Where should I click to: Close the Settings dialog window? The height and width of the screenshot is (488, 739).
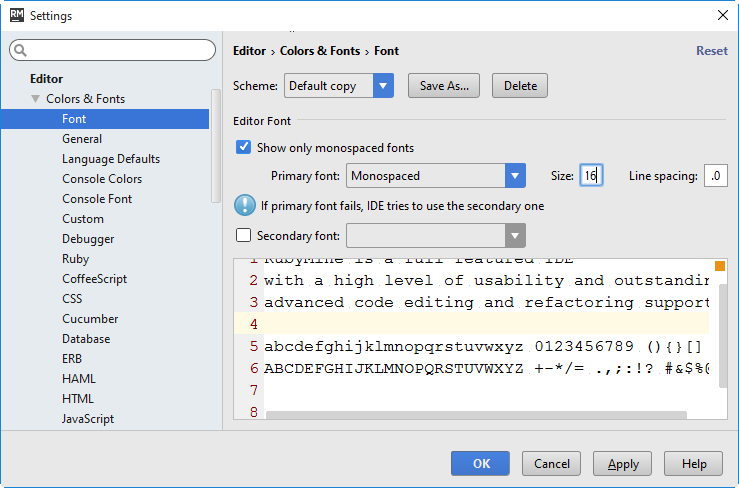723,16
